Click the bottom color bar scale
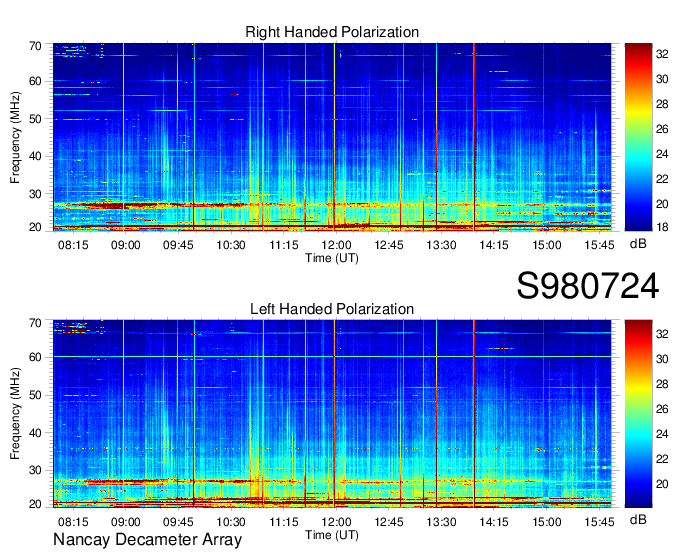Screen dimensions: 680x552 [638, 414]
